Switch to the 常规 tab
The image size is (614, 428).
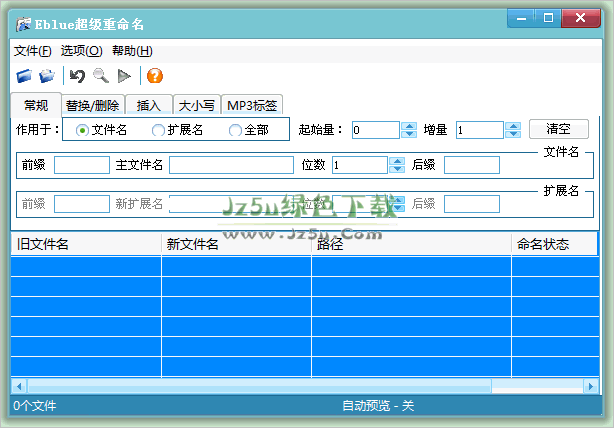(x=36, y=105)
